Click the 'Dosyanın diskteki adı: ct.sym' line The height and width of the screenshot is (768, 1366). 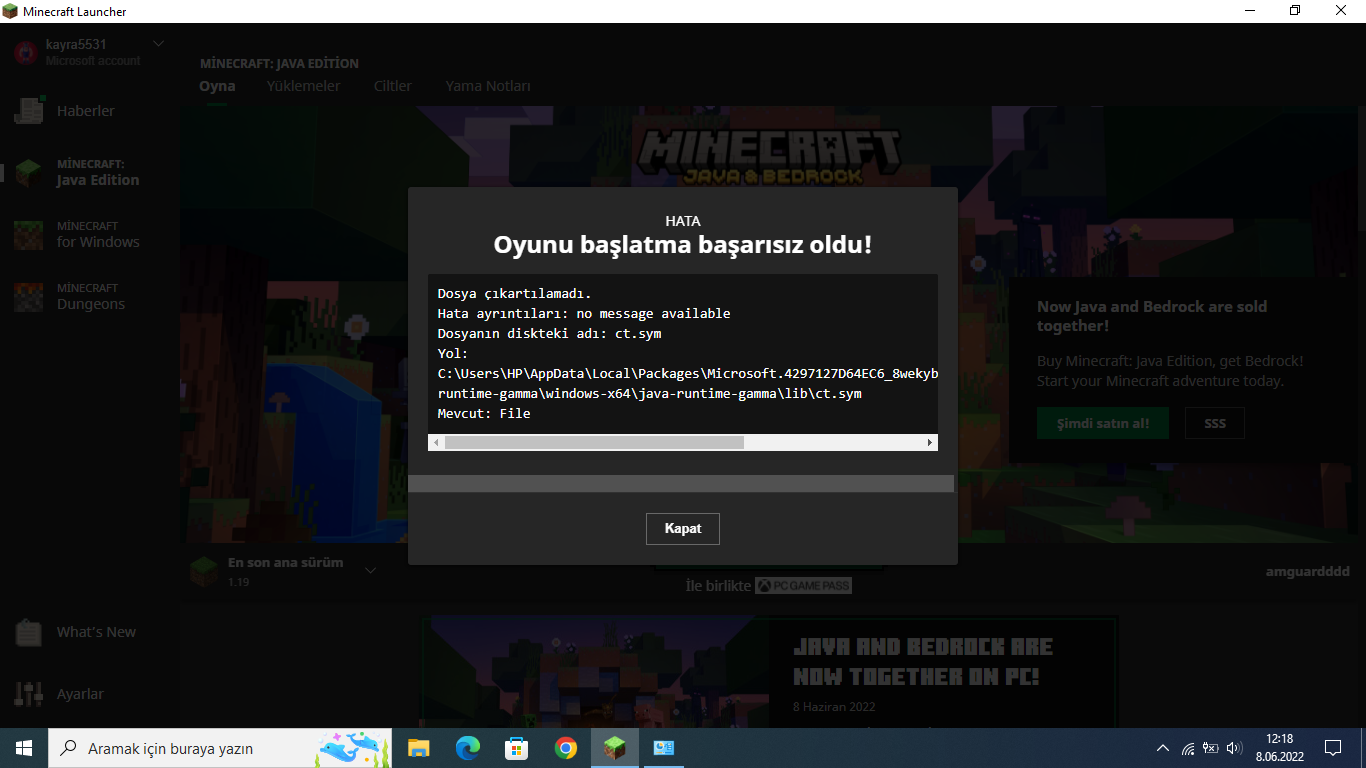click(550, 333)
